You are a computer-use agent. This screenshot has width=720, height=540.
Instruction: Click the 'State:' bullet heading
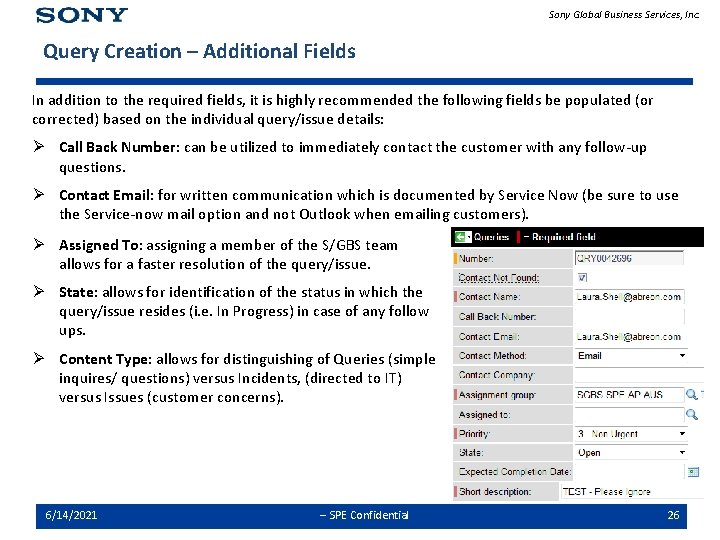79,292
